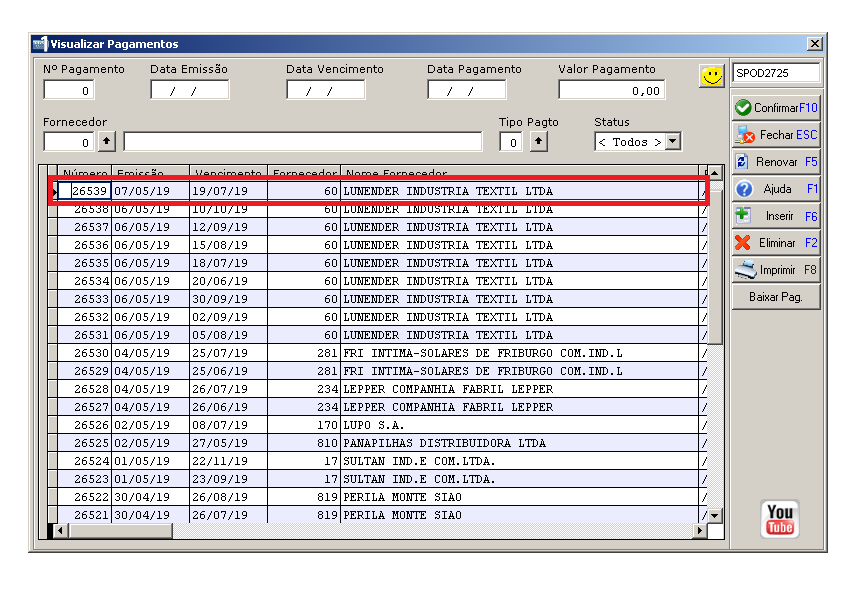Select payment row number 26528
This screenshot has width=859, height=590.
[378, 389]
